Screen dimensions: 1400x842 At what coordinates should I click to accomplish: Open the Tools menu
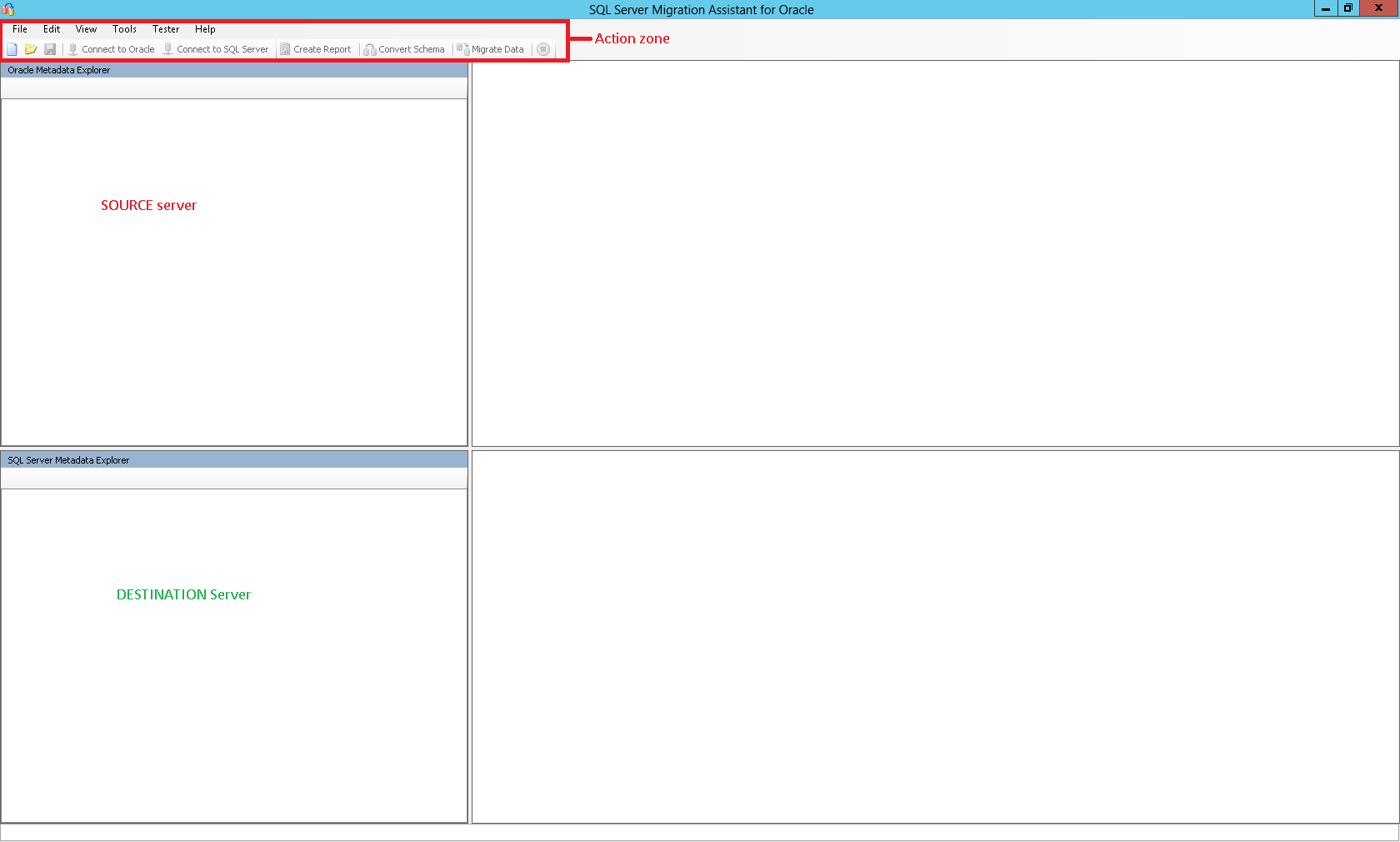(x=124, y=29)
